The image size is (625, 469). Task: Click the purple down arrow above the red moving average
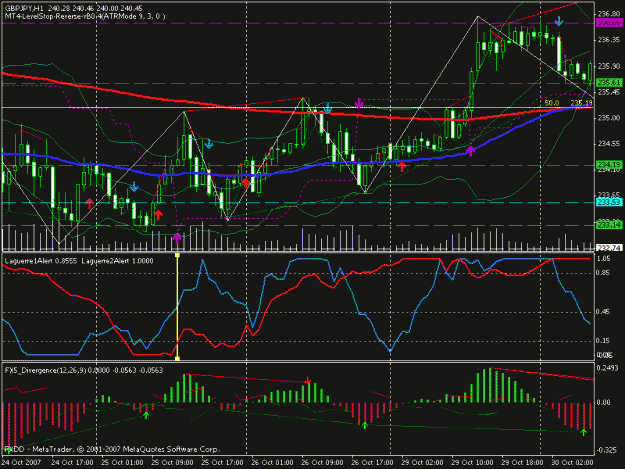[x=359, y=103]
